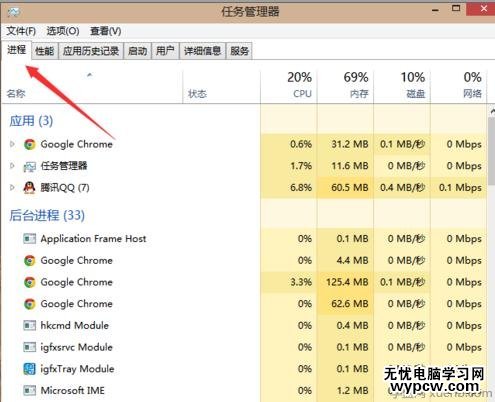Click the Chrome icon in 125.4 MB row
The image size is (495, 402).
pyautogui.click(x=30, y=282)
